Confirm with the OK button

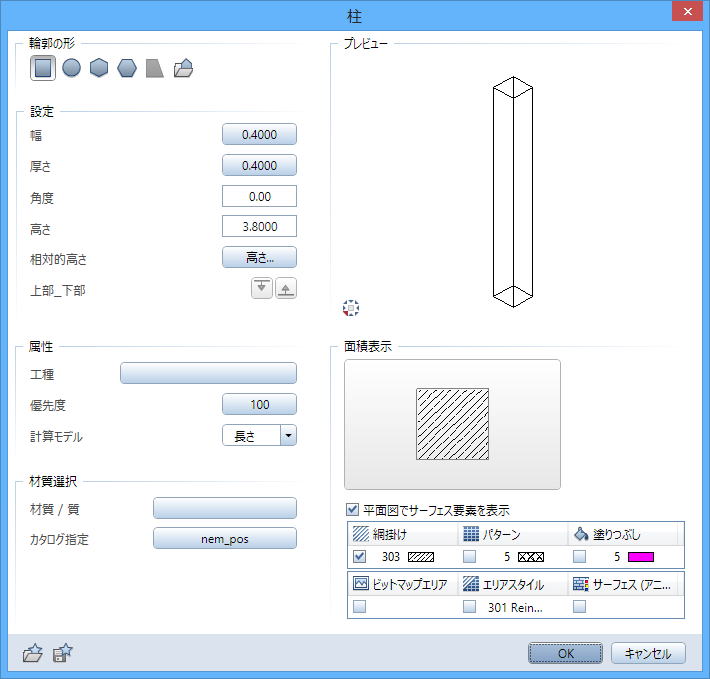tap(566, 653)
